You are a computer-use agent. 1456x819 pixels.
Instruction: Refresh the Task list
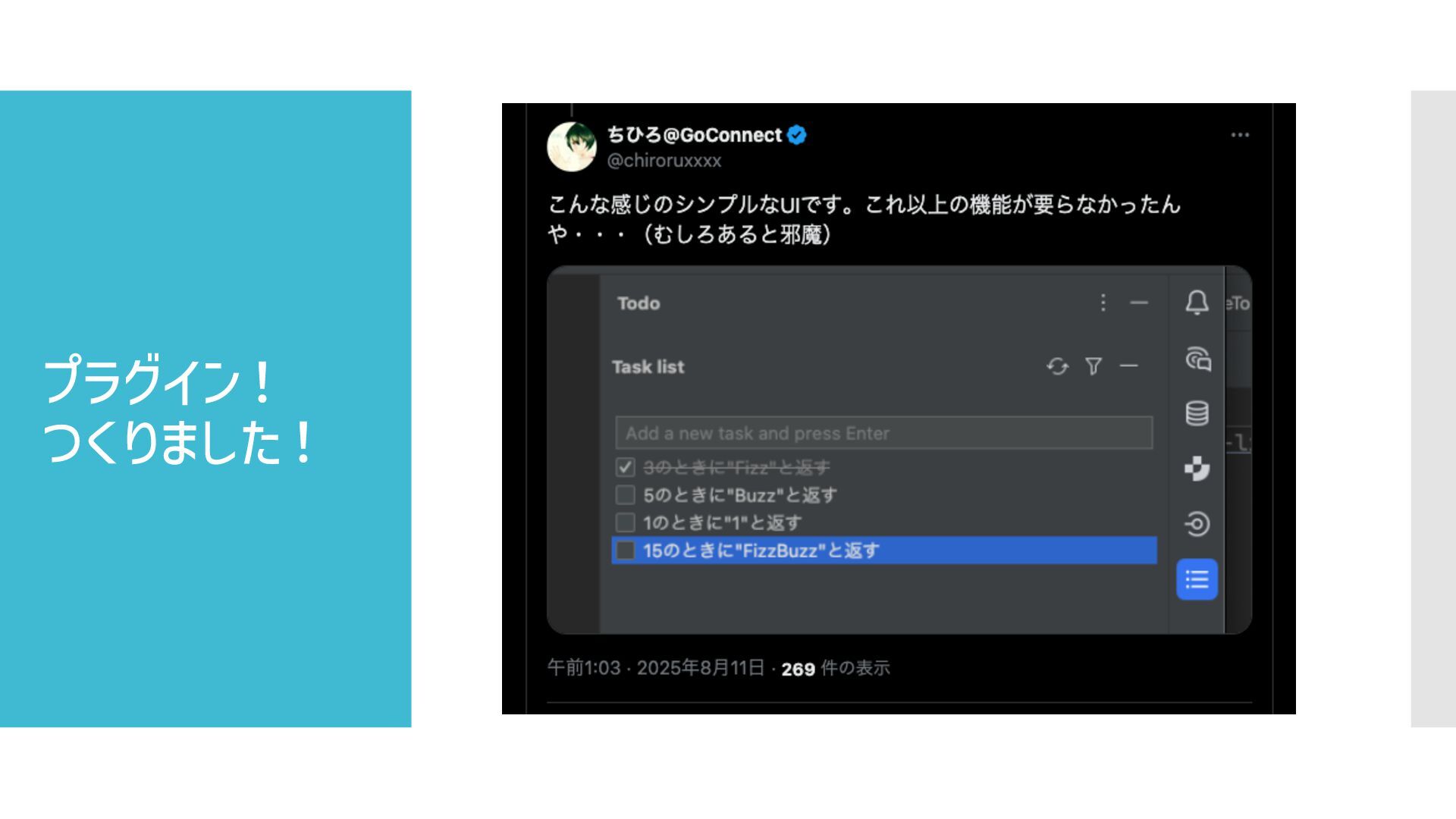coord(1057,366)
